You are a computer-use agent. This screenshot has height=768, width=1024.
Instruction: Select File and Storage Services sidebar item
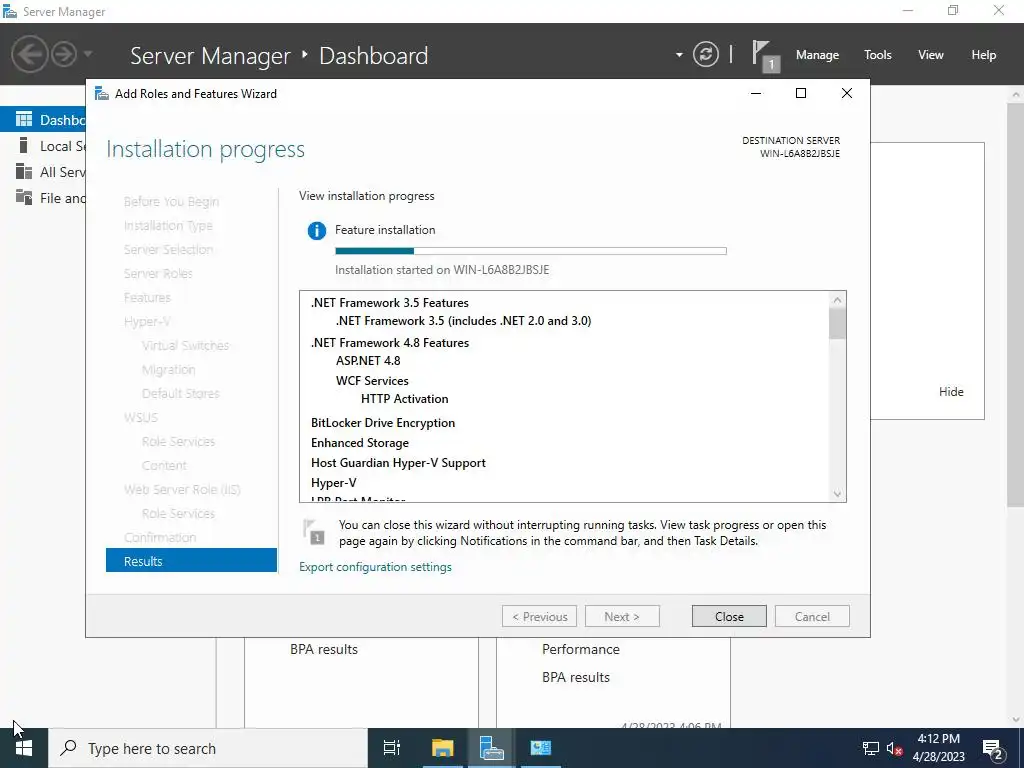point(43,198)
